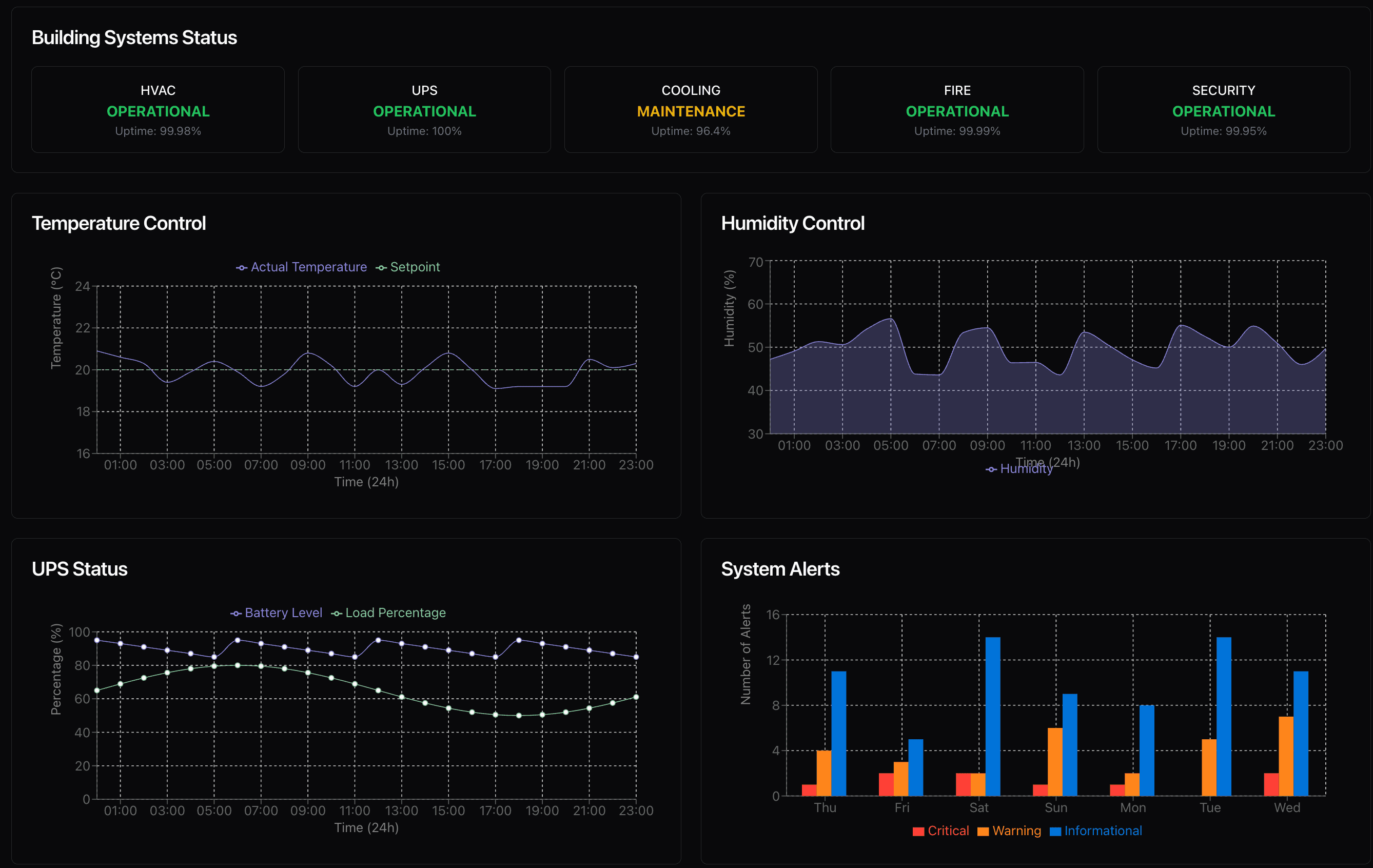Click the Humidity legend marker

(x=991, y=469)
